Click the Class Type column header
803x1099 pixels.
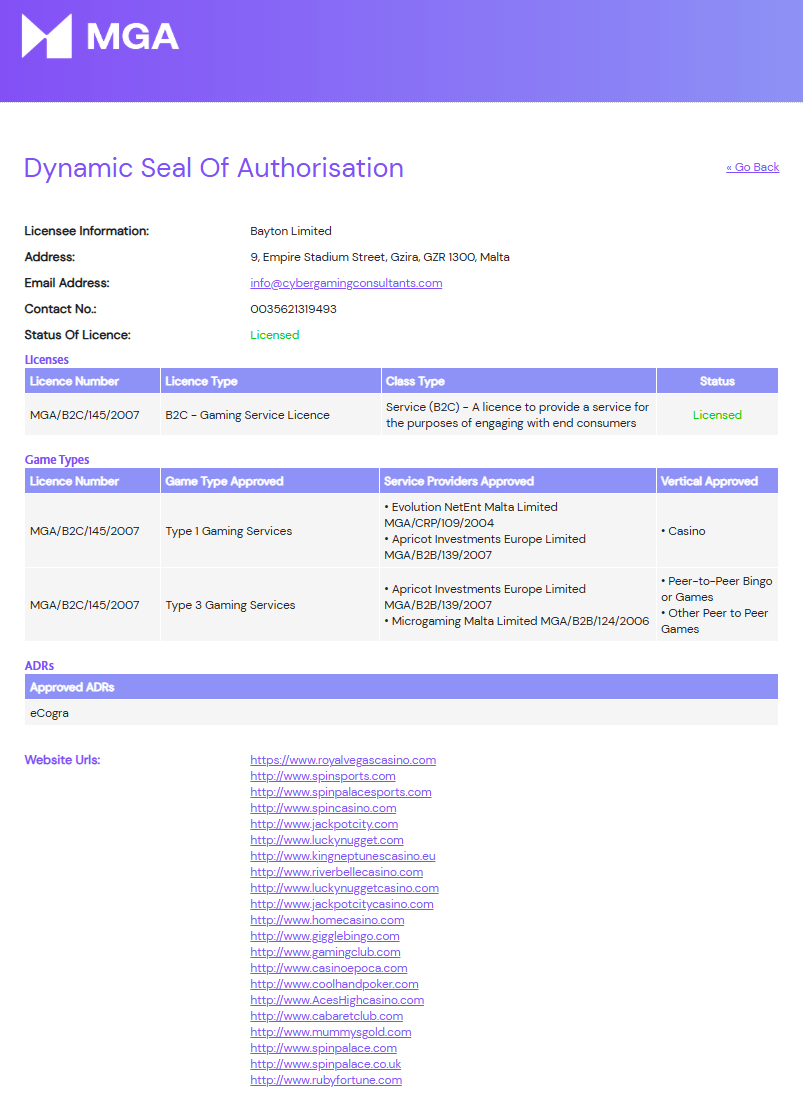click(519, 381)
